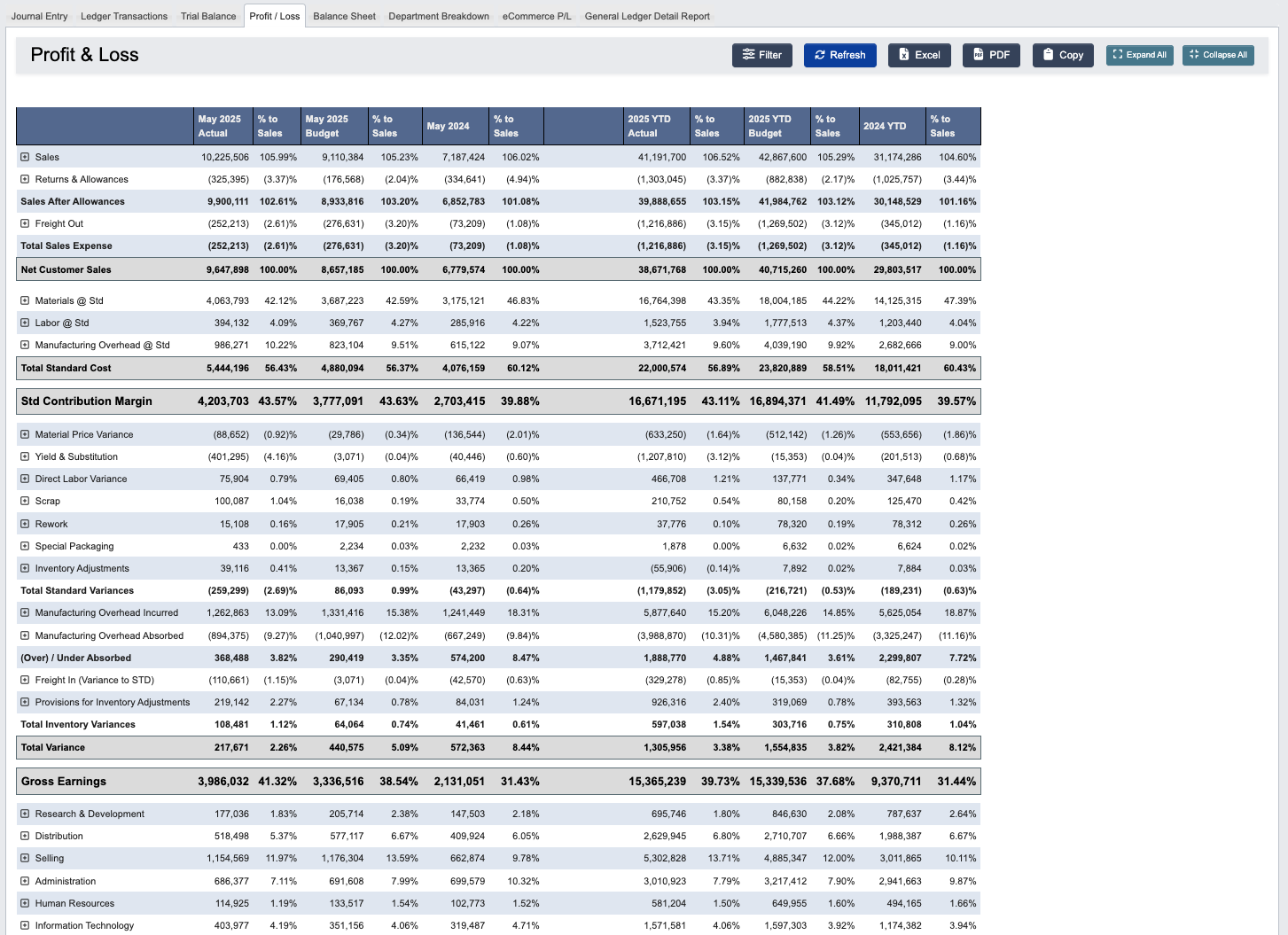This screenshot has height=935, width=1288.
Task: Export the report to PDF
Action: coord(991,55)
